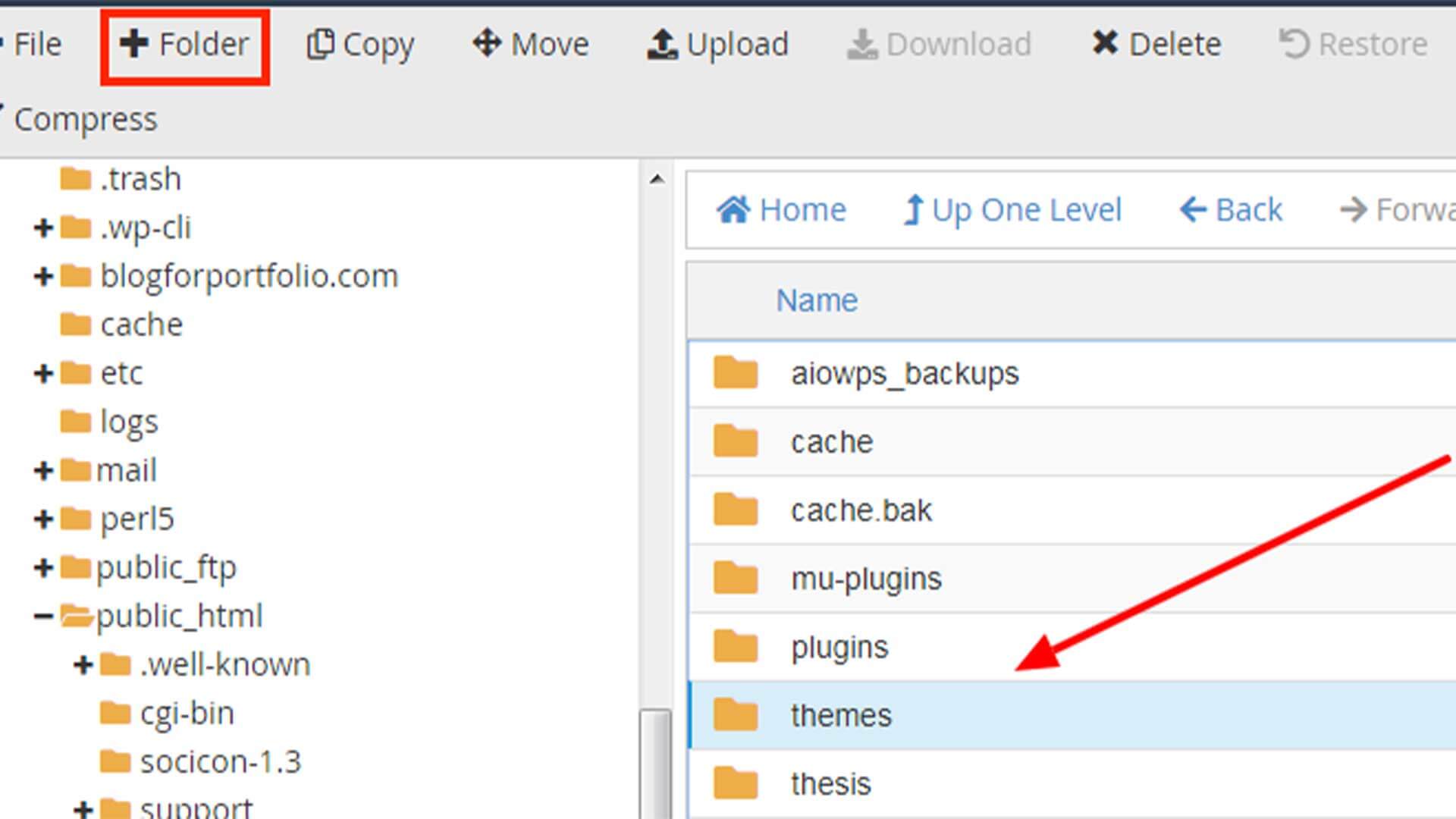Viewport: 1456px width, 819px height.
Task: Select .trash in the folder tree
Action: pyautogui.click(x=141, y=180)
